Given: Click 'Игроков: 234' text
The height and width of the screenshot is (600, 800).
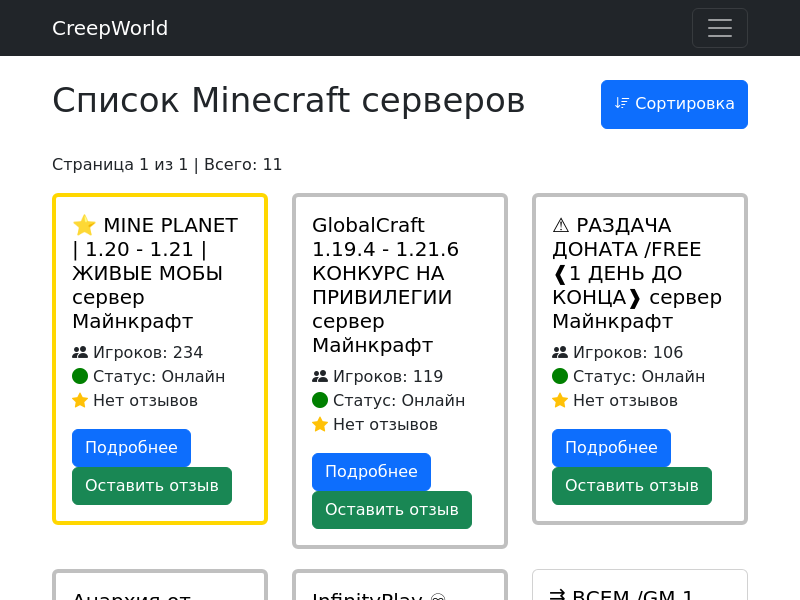Looking at the screenshot, I should coord(148,352).
